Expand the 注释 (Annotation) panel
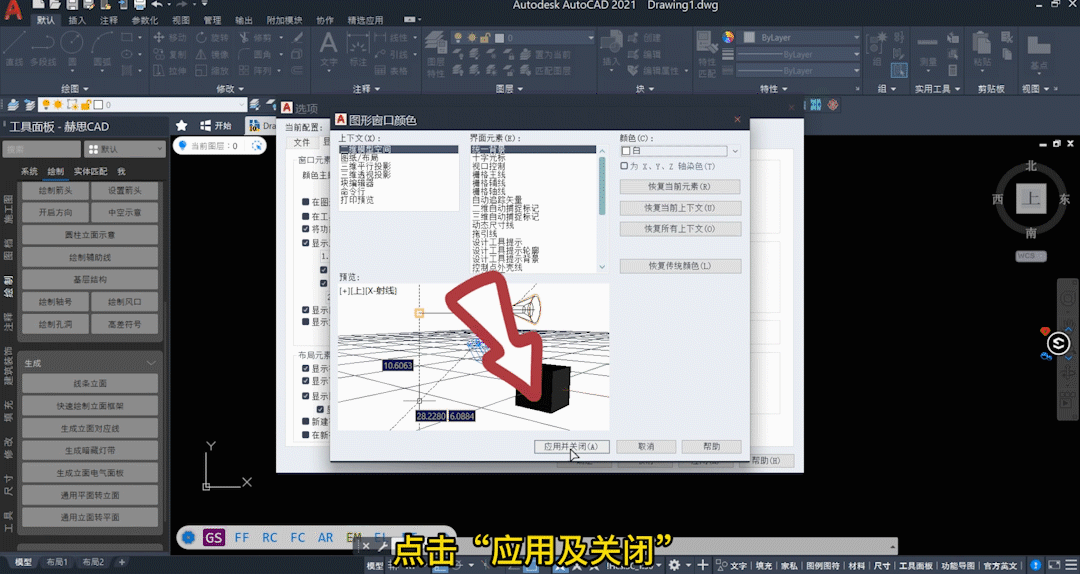The width and height of the screenshot is (1080, 574). click(x=366, y=88)
